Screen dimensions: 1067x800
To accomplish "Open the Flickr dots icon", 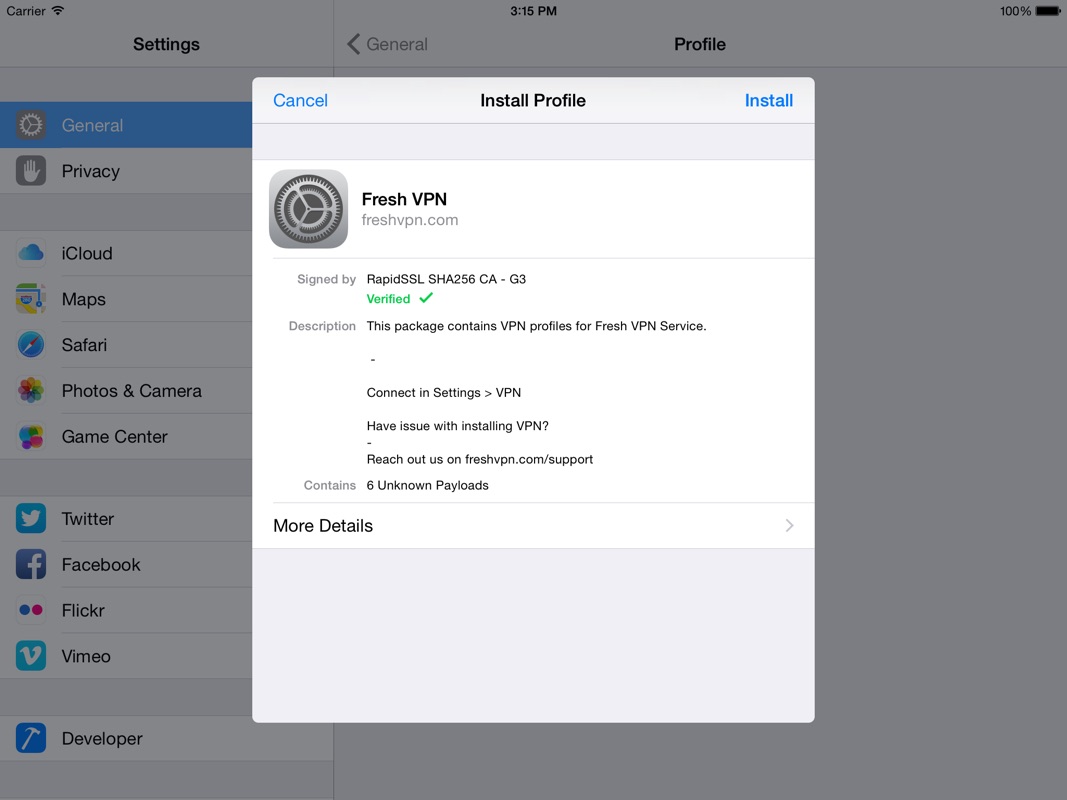I will pyautogui.click(x=31, y=610).
